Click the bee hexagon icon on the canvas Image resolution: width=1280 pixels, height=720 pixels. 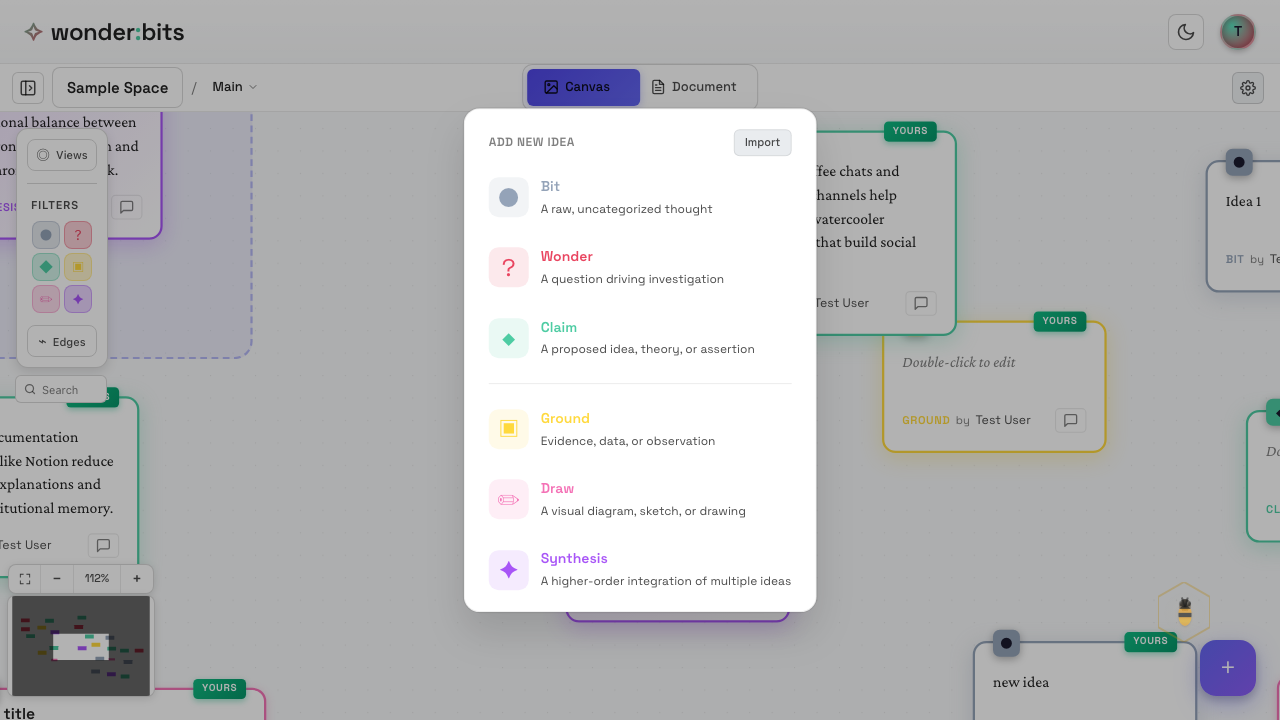[x=1184, y=610]
